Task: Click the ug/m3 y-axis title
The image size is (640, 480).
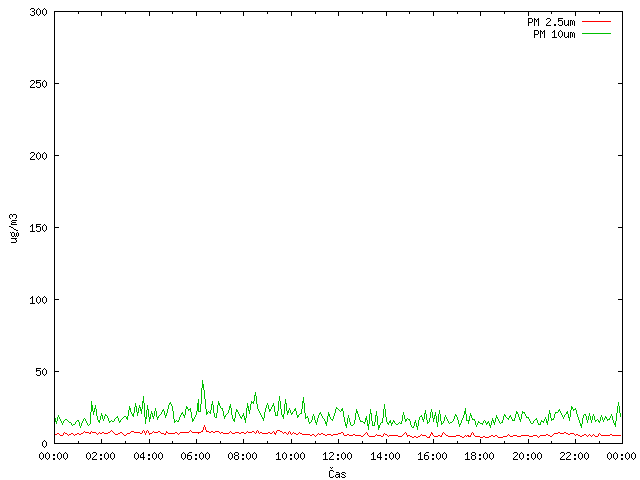Action: point(14,228)
